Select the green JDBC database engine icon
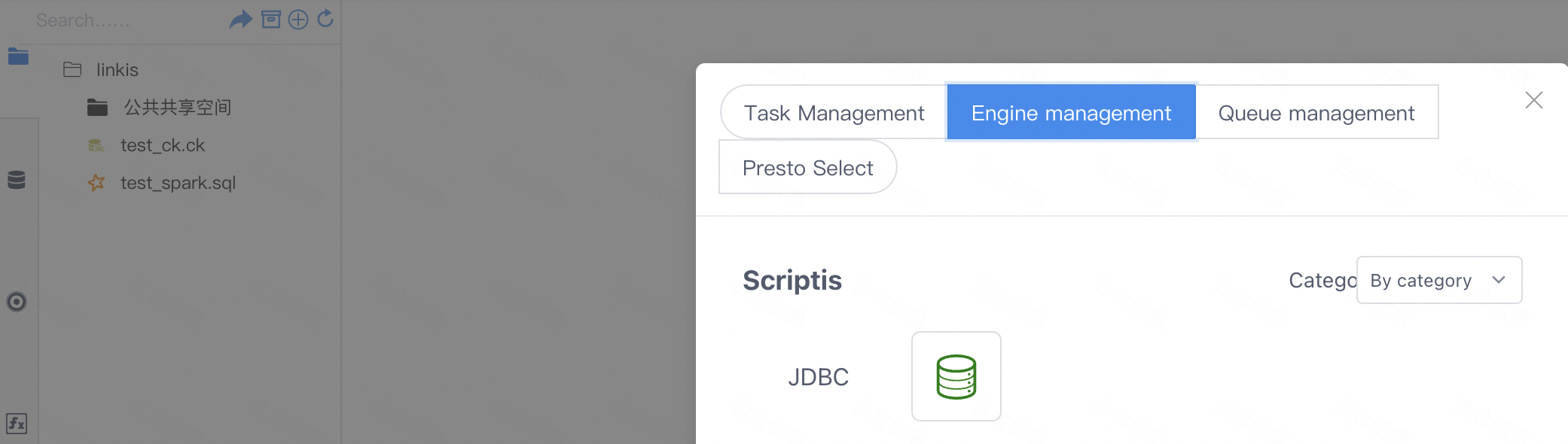Viewport: 1568px width, 444px height. (956, 376)
